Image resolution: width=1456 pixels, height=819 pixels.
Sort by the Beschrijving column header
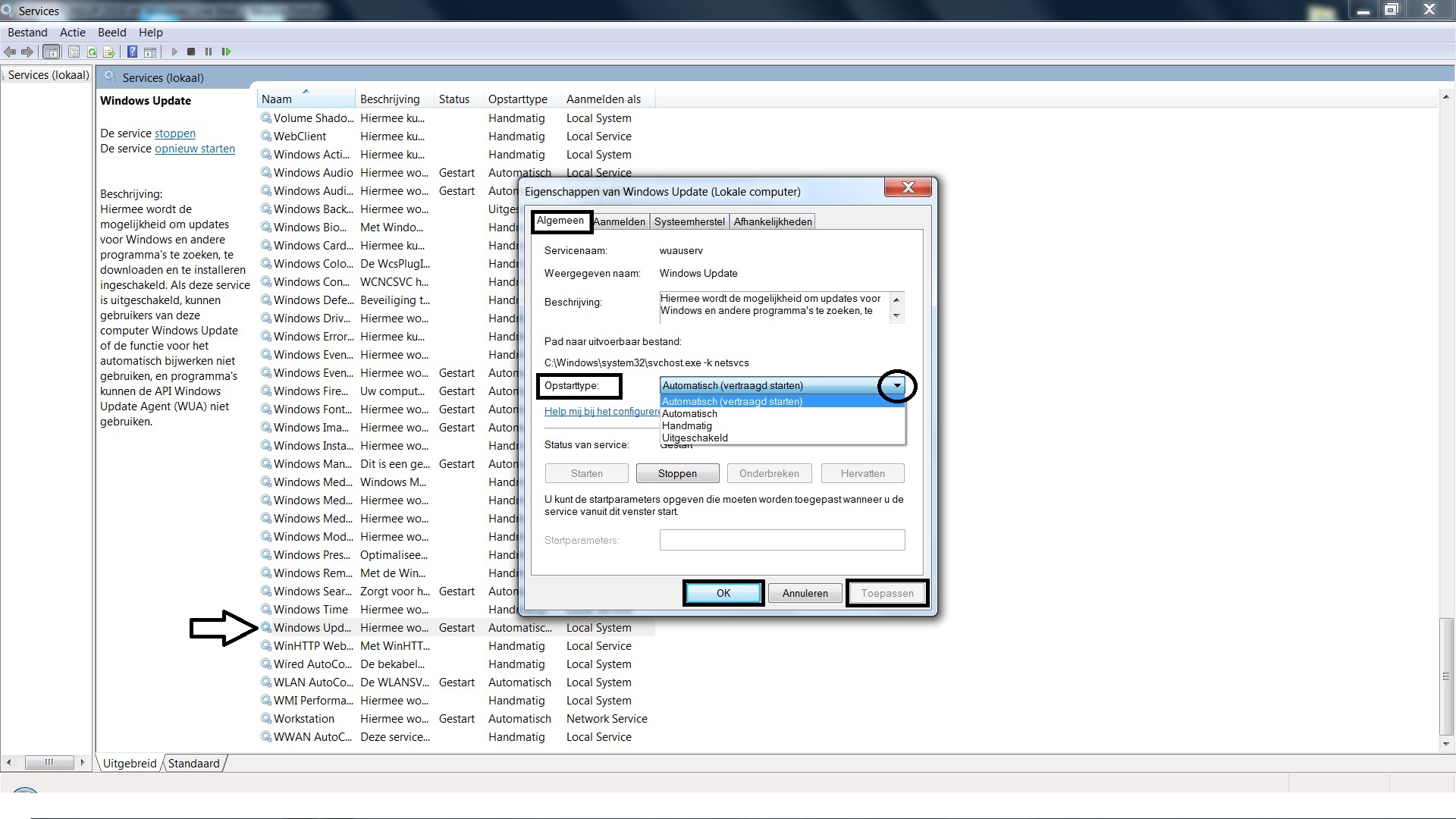[394, 99]
